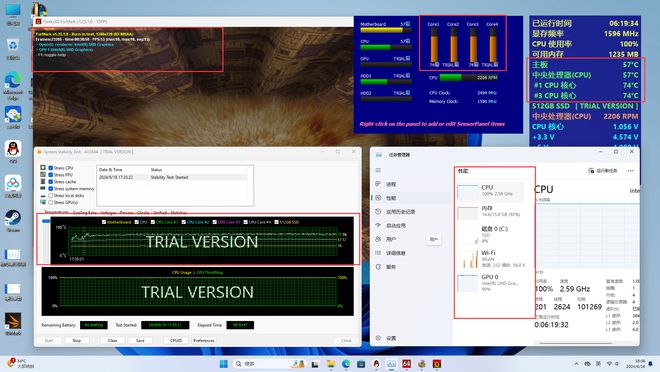The height and width of the screenshot is (372, 660).
Task: Open the taskbar clock and date
Action: [636, 364]
